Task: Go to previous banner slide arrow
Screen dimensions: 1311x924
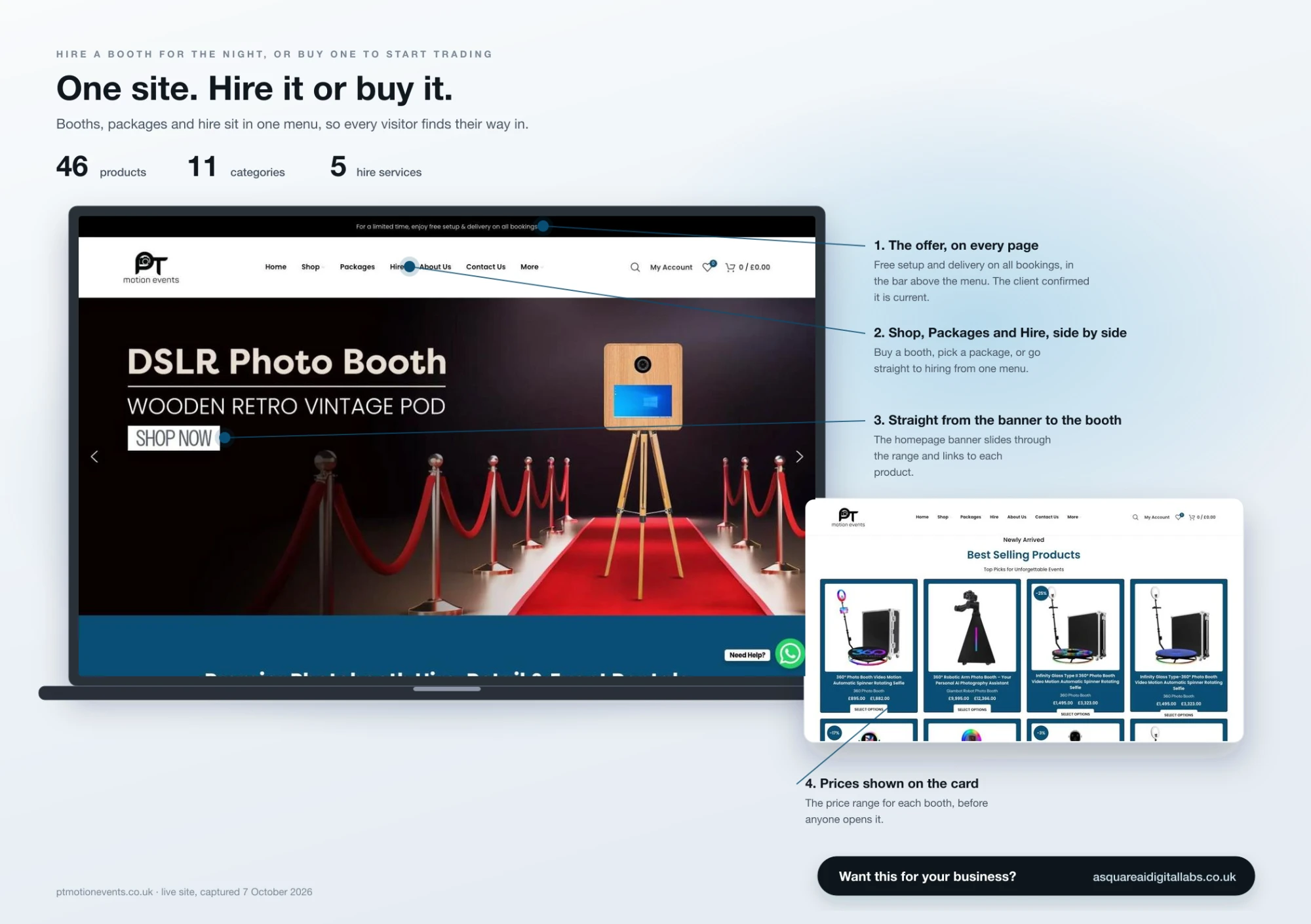Action: tap(94, 457)
